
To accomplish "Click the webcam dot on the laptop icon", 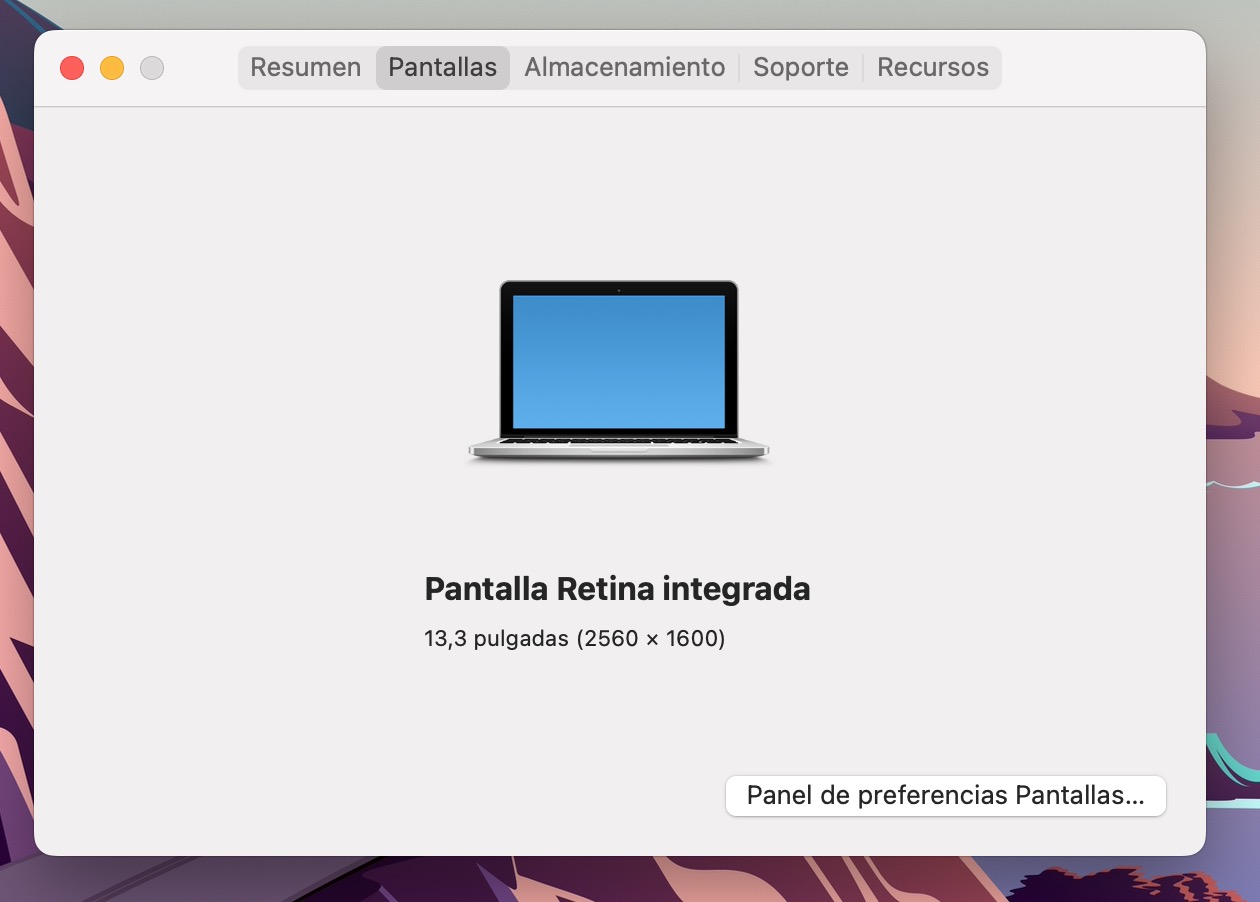I will click(618, 290).
